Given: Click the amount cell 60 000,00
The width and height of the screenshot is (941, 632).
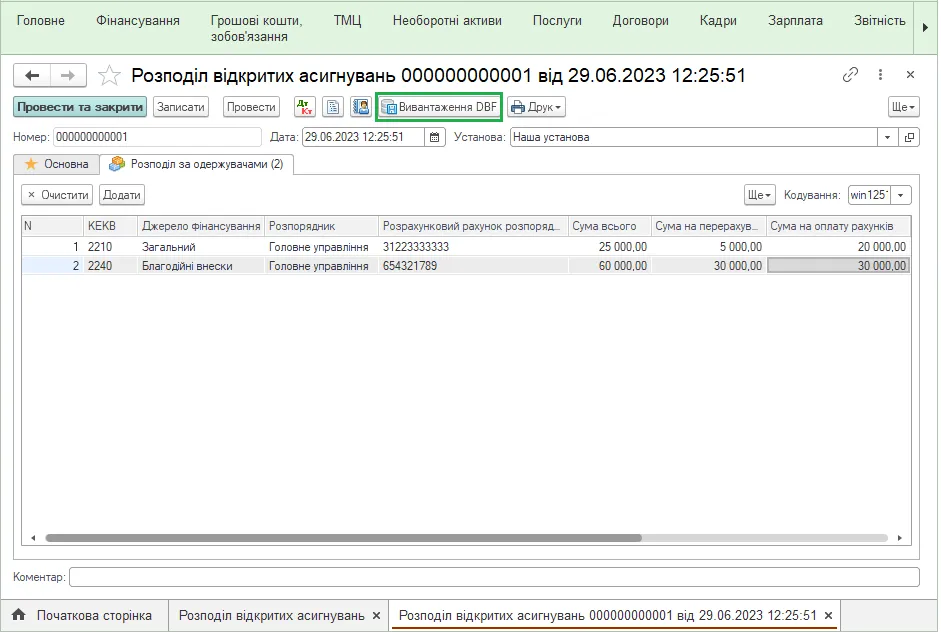Looking at the screenshot, I should pos(610,266).
